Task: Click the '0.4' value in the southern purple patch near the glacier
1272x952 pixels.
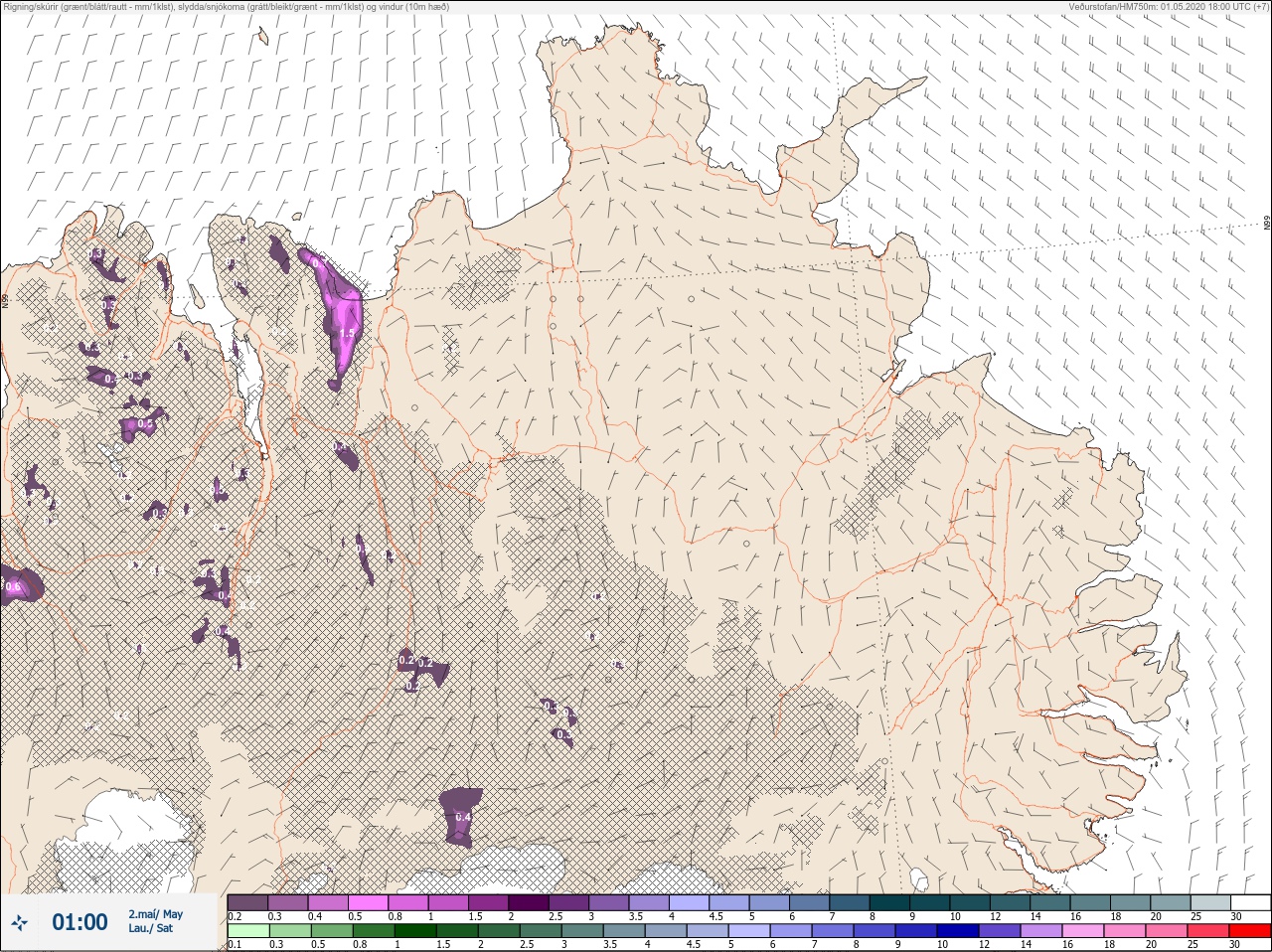Action: pyautogui.click(x=462, y=817)
